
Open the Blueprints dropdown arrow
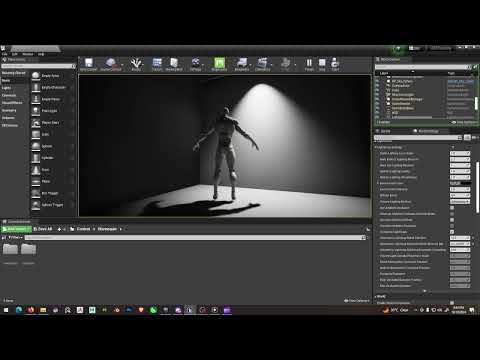pos(250,64)
